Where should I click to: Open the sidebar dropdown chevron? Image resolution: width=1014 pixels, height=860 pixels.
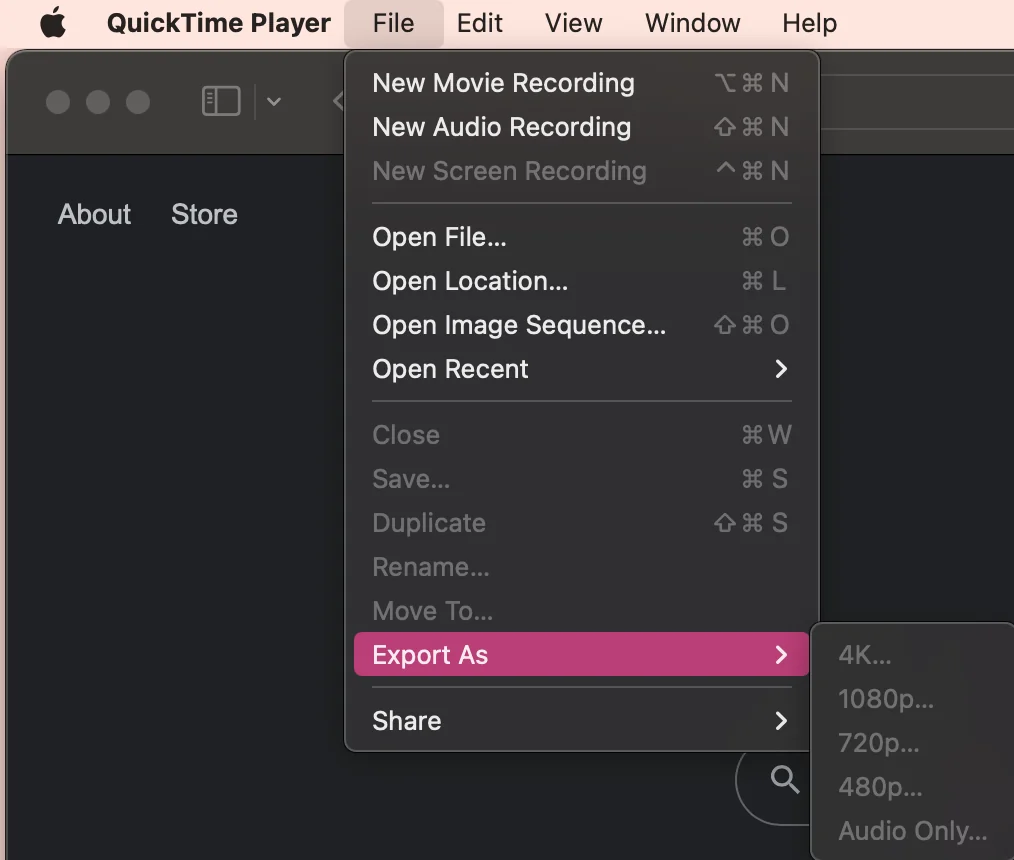(274, 102)
